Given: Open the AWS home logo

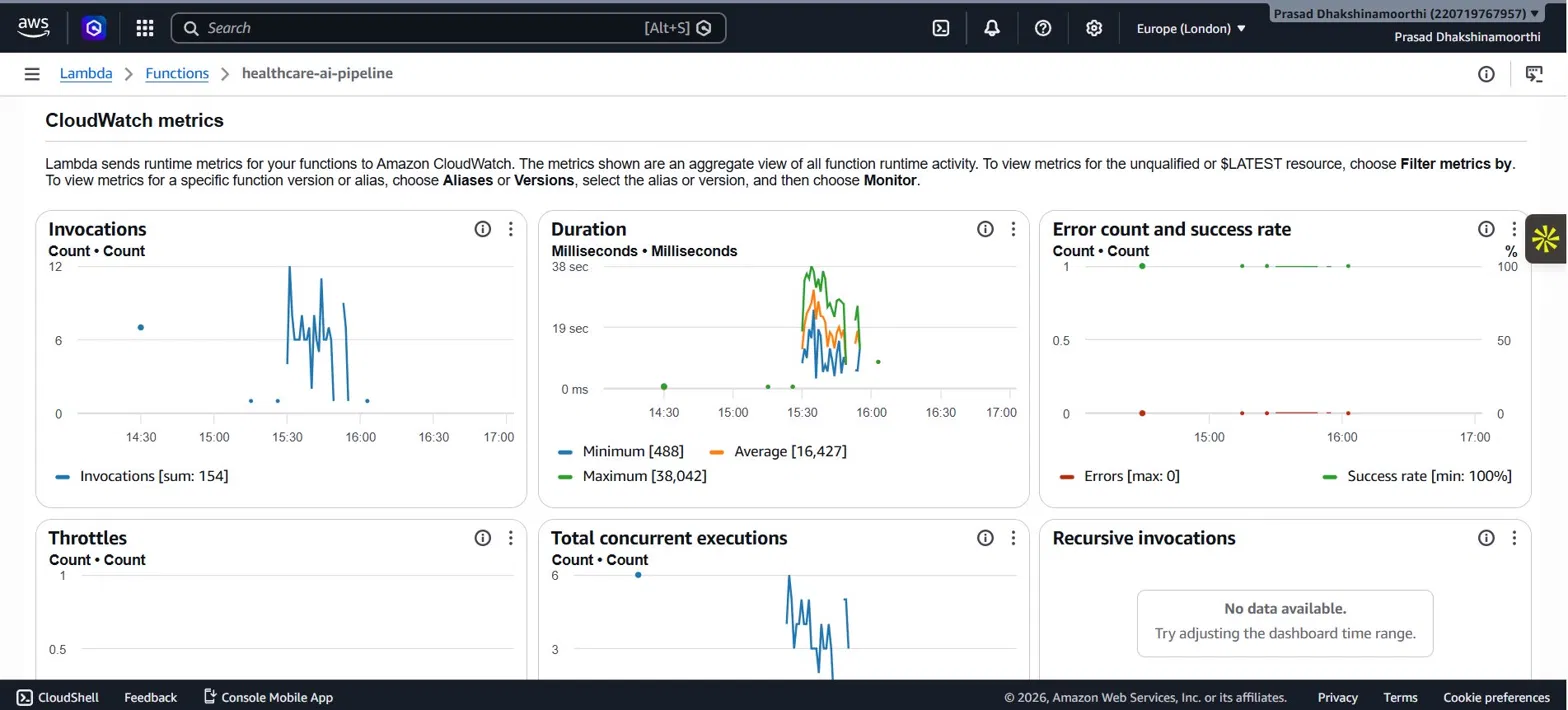Looking at the screenshot, I should pos(33,28).
